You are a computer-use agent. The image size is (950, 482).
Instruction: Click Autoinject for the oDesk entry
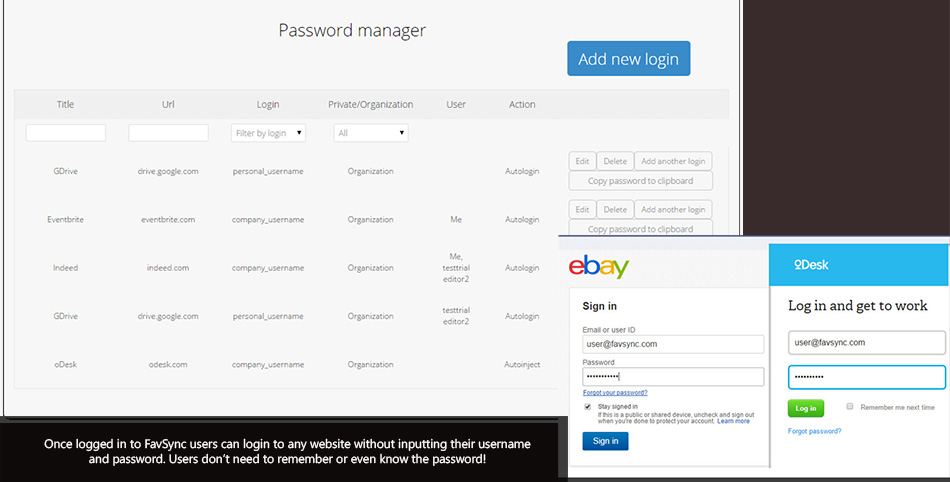(522, 365)
